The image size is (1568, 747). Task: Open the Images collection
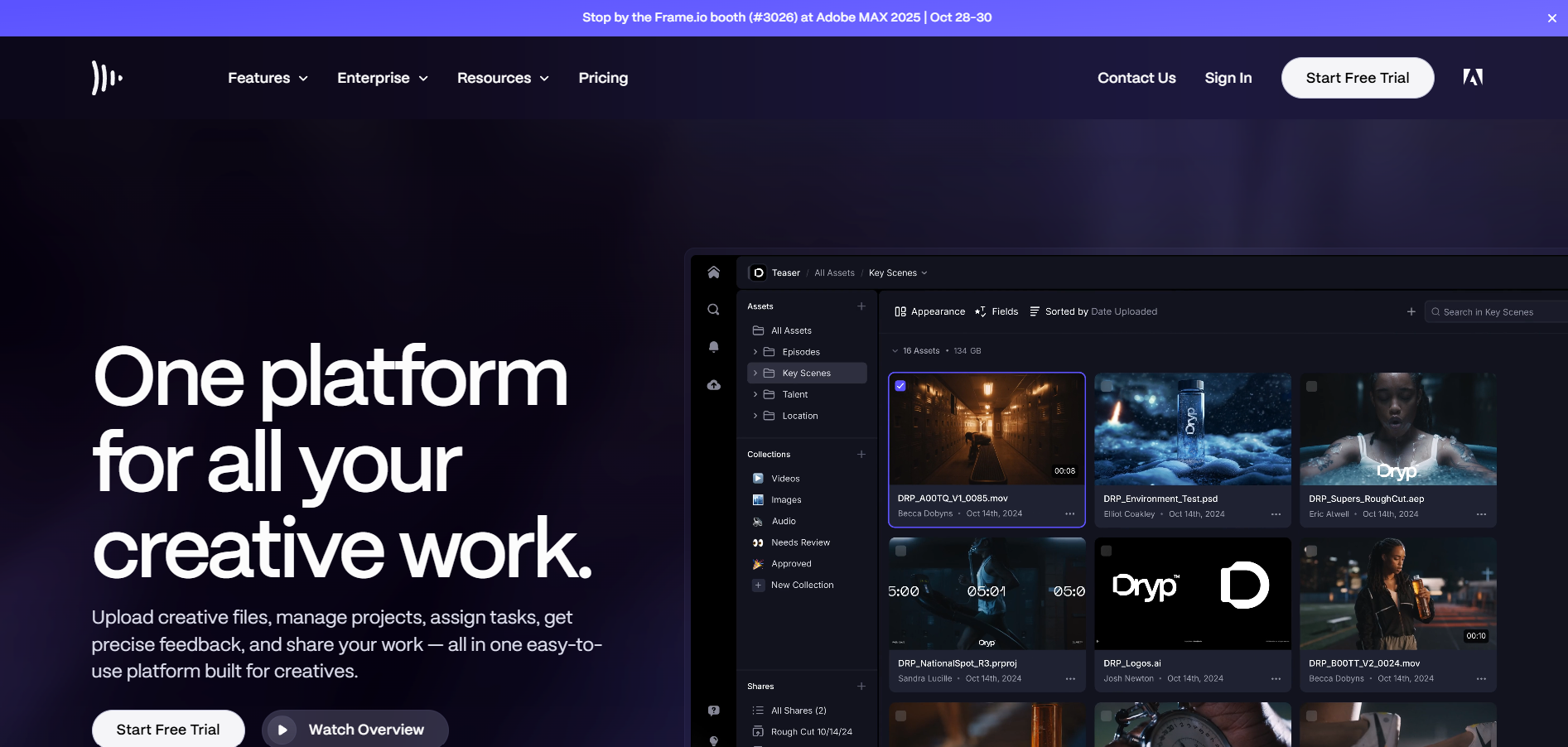[785, 499]
